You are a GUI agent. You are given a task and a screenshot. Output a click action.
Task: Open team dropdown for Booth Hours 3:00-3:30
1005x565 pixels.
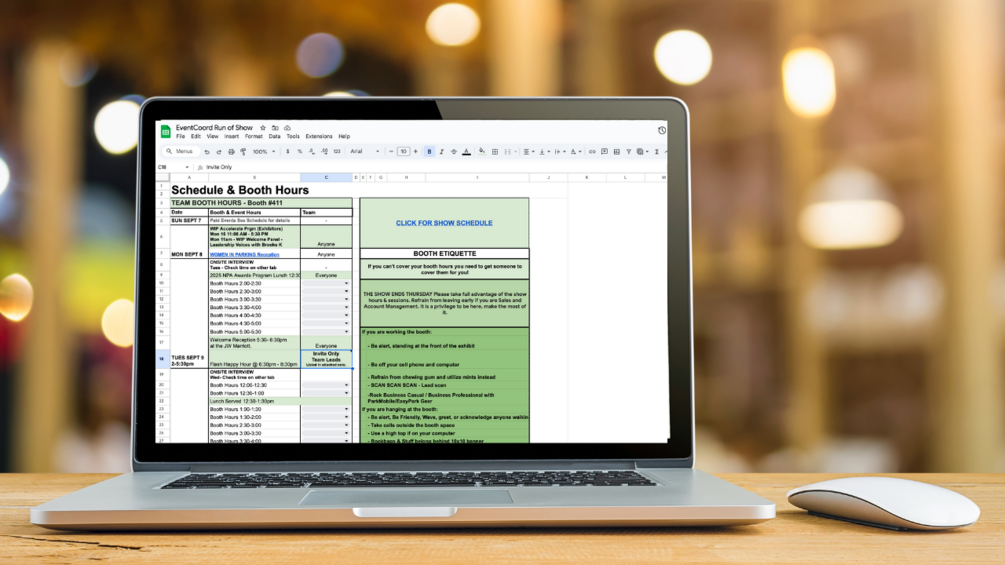coord(347,299)
